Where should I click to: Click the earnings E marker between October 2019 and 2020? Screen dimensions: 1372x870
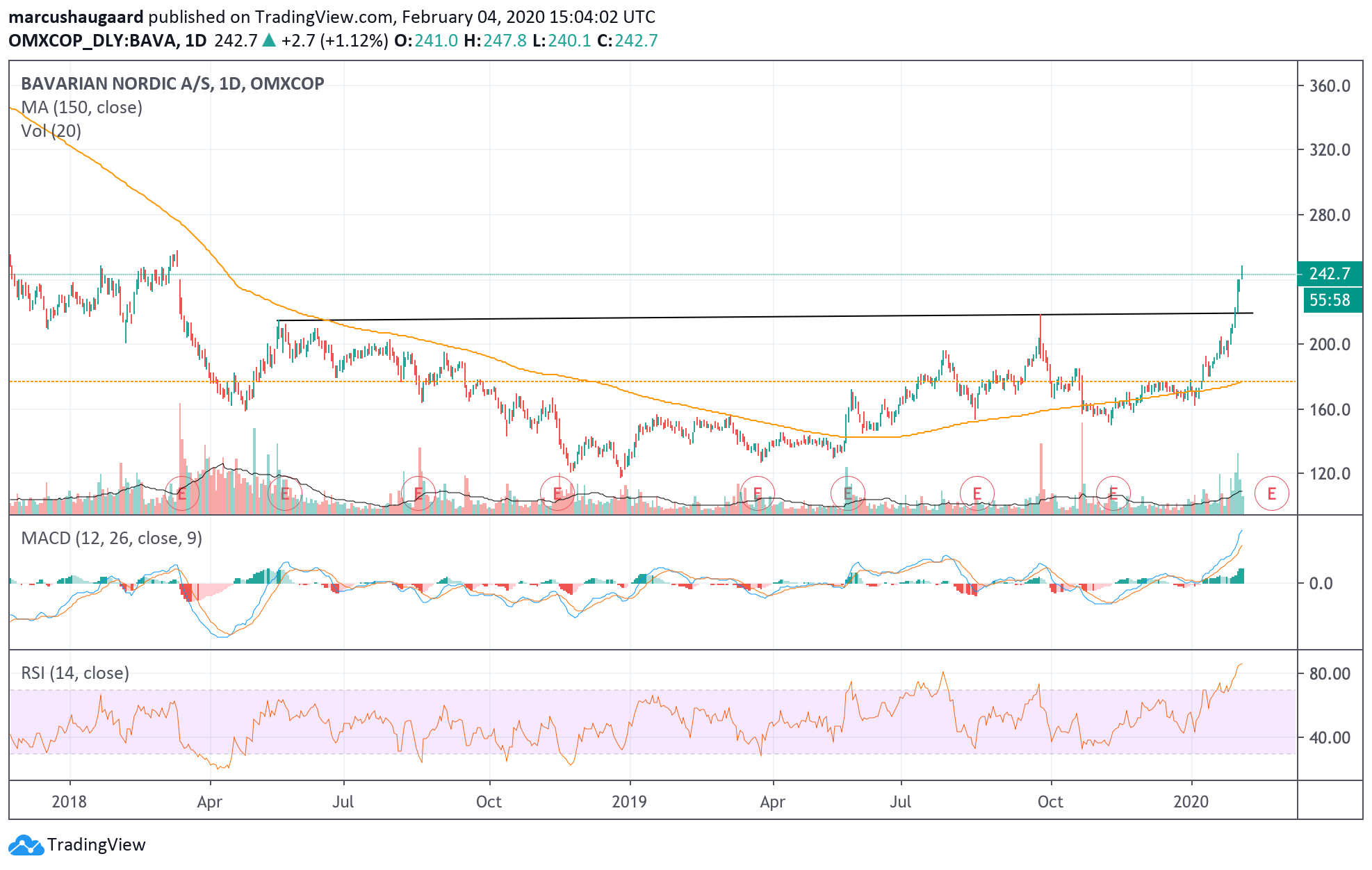[x=1113, y=494]
